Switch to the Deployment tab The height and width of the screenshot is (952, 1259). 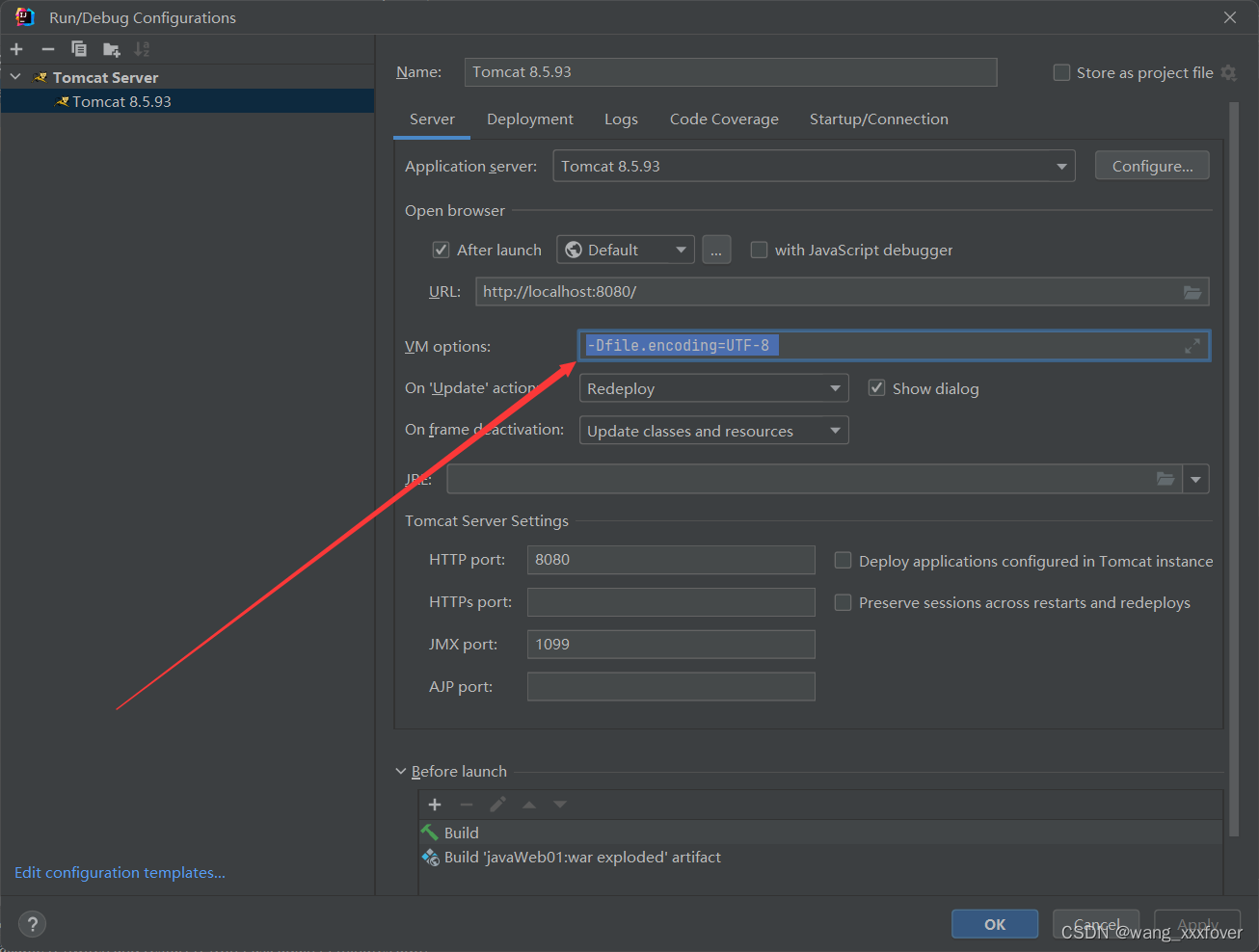pyautogui.click(x=530, y=119)
